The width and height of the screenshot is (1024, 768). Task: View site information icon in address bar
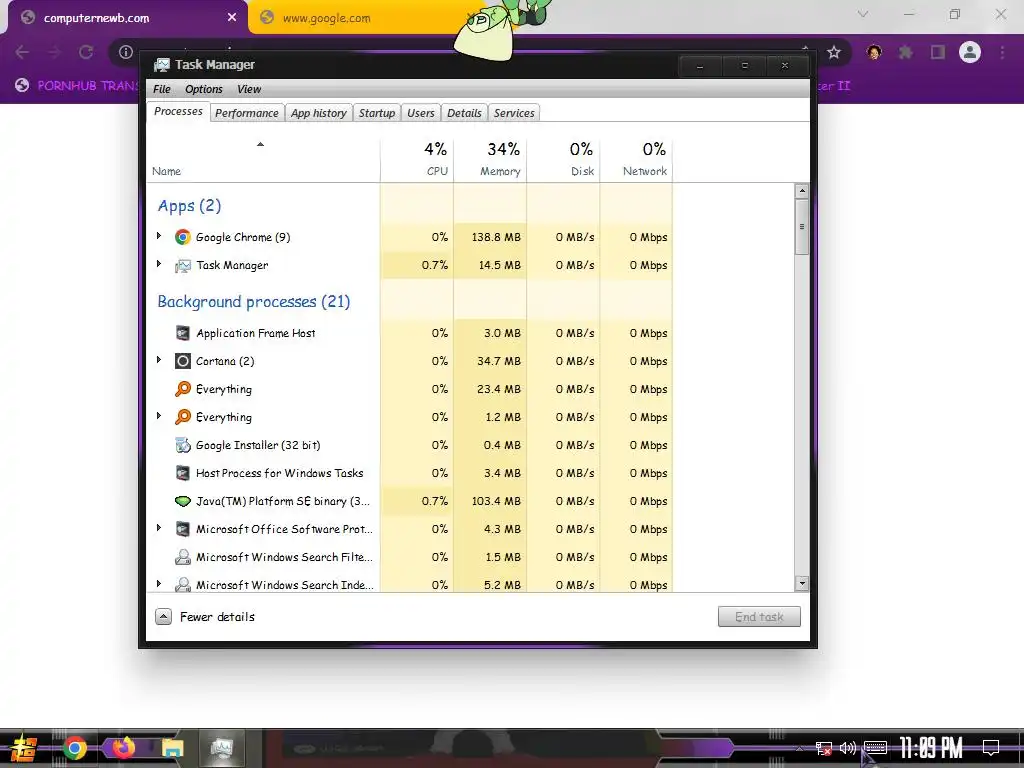pyautogui.click(x=126, y=52)
